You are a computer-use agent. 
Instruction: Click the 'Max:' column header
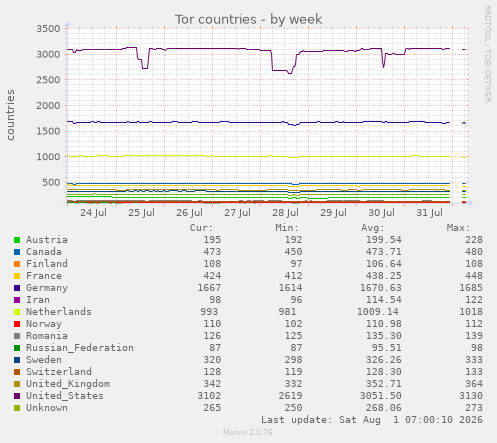point(458,228)
